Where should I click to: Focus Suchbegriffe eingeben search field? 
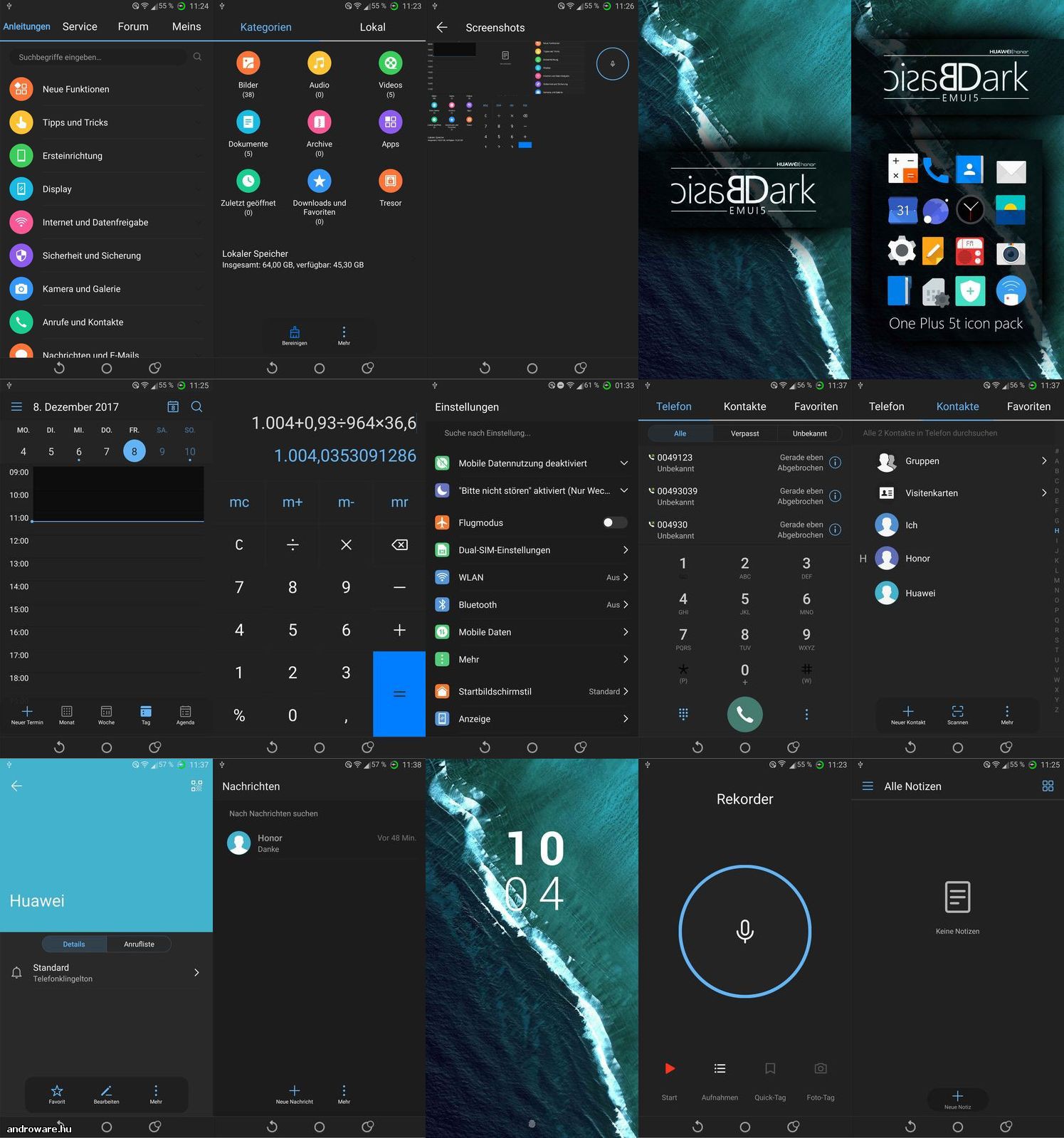[x=100, y=57]
